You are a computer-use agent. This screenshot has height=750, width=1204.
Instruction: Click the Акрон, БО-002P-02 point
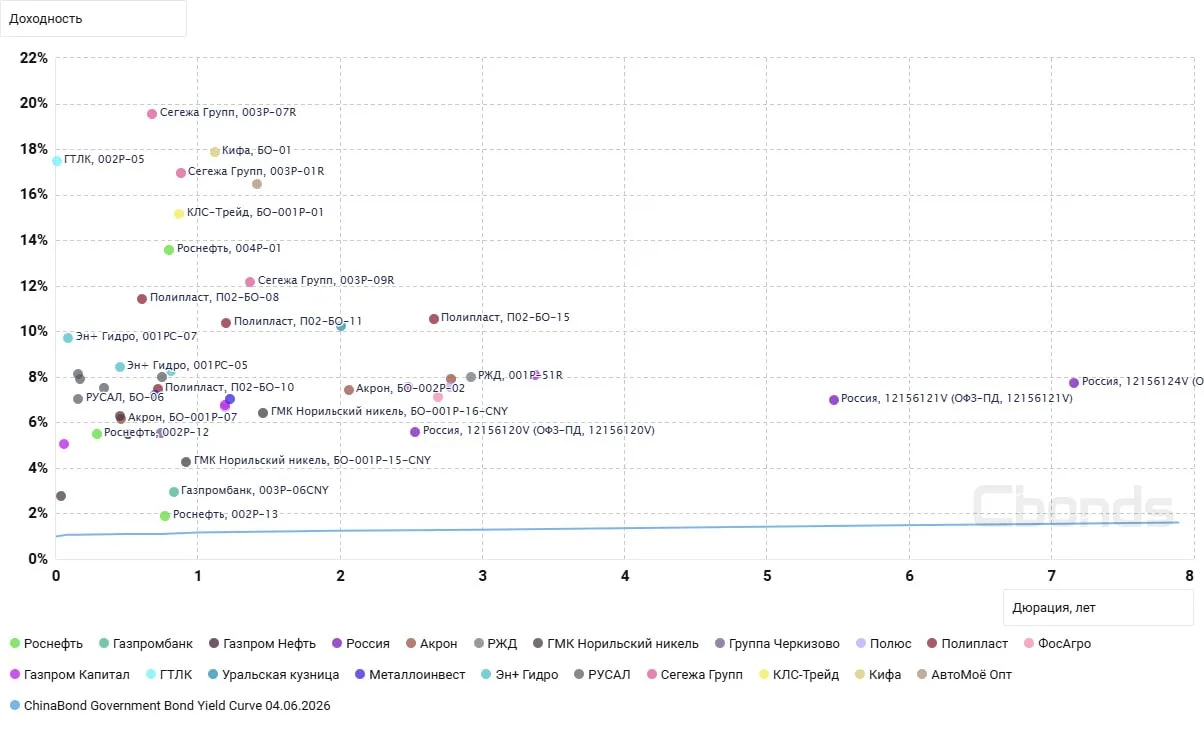click(x=349, y=390)
